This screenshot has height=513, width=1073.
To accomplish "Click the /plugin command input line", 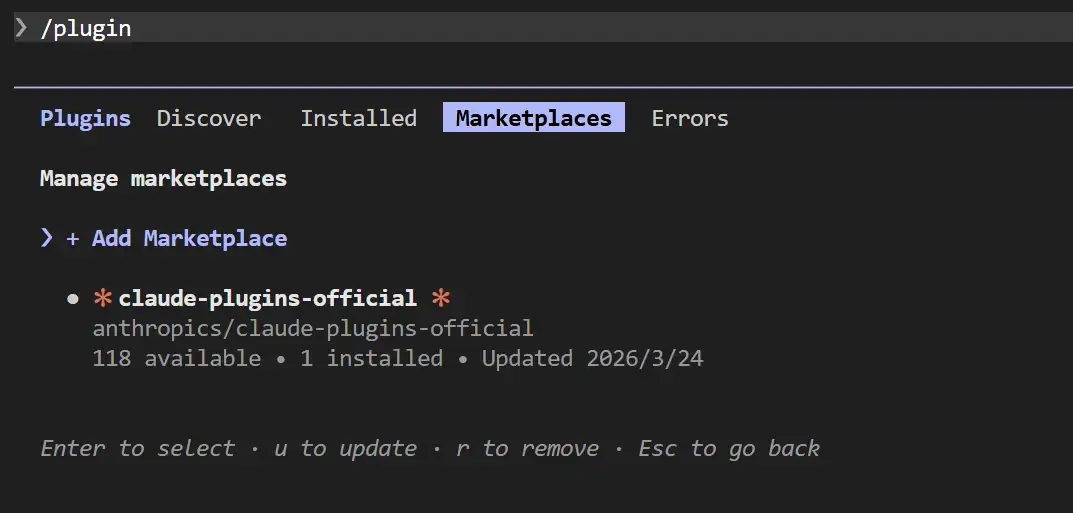I will click(x=86, y=28).
